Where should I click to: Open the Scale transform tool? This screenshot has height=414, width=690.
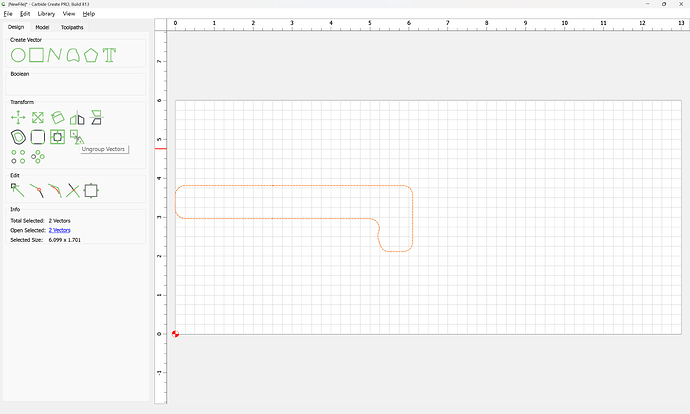click(38, 117)
